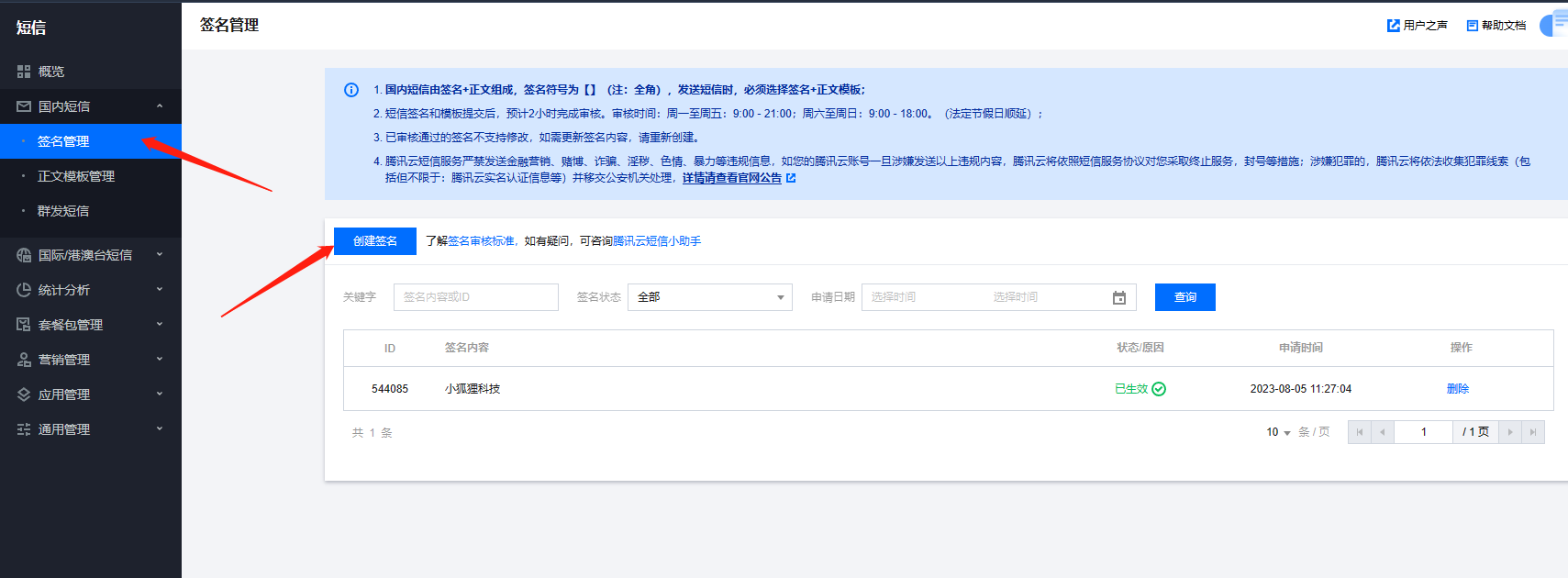1568x578 pixels.
Task: Click signature ID 544085 cell
Action: [390, 389]
